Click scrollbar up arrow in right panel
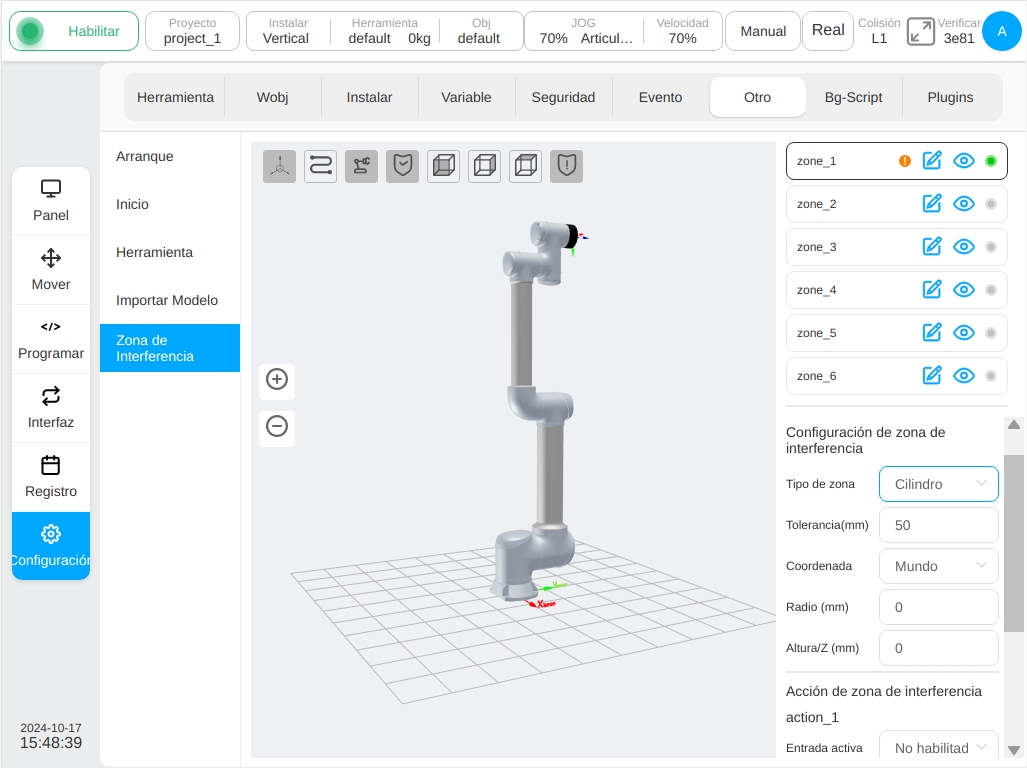 tap(1014, 424)
